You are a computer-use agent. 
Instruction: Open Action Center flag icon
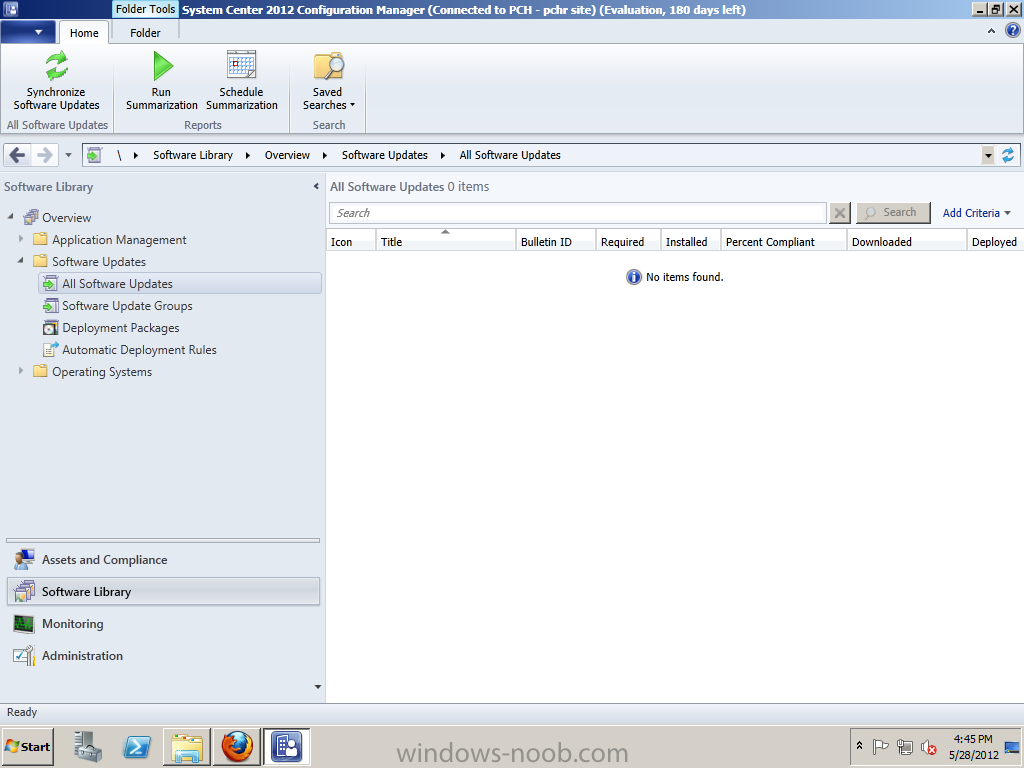click(x=880, y=746)
